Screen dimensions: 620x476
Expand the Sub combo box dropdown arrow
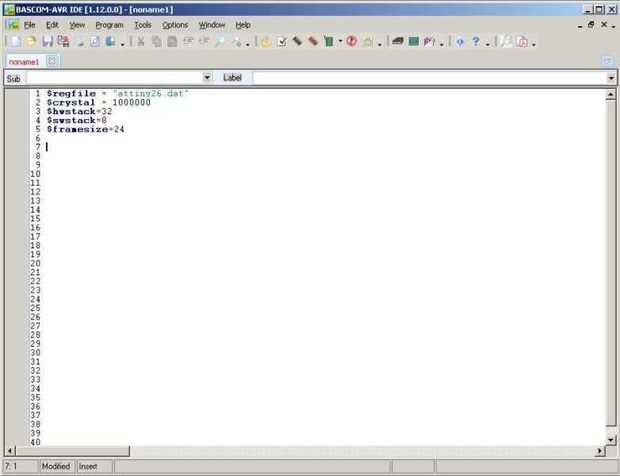[x=207, y=77]
